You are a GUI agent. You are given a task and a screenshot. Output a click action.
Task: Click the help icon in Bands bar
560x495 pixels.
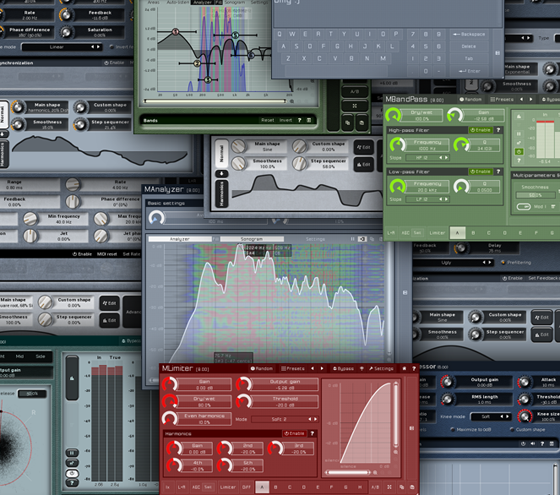click(x=300, y=120)
